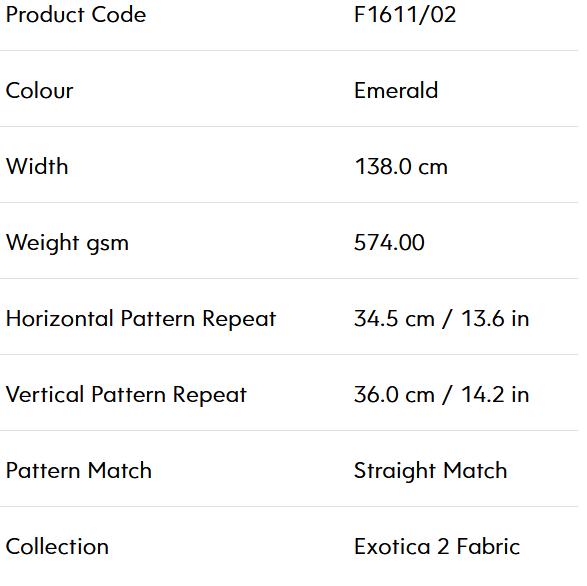Click the 574.00 weight value

point(389,243)
